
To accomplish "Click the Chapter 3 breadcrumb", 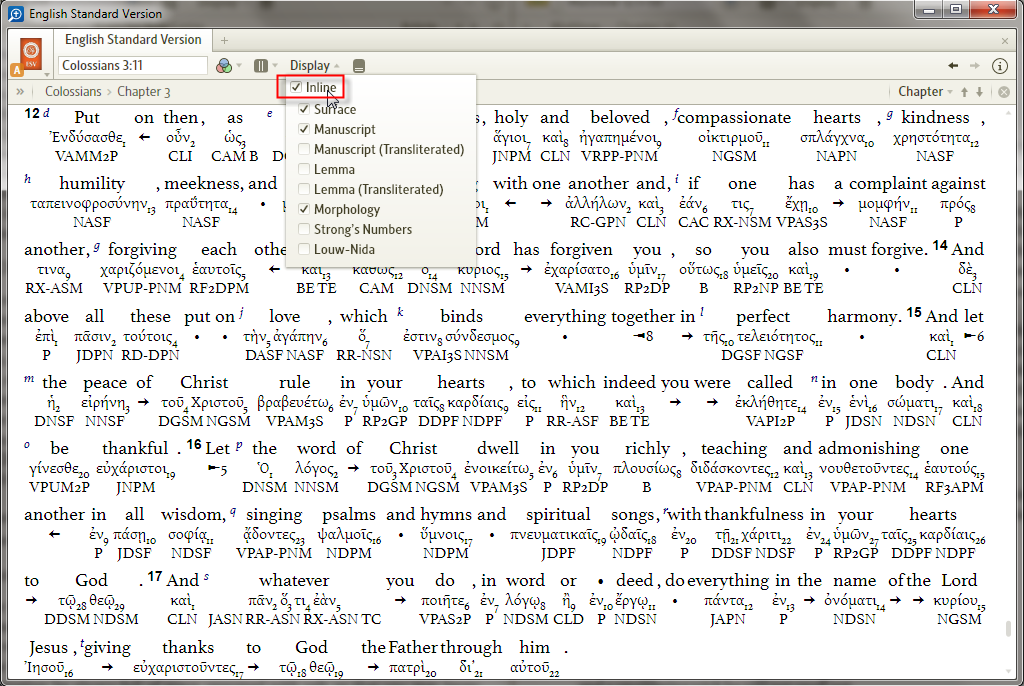I will 144,92.
